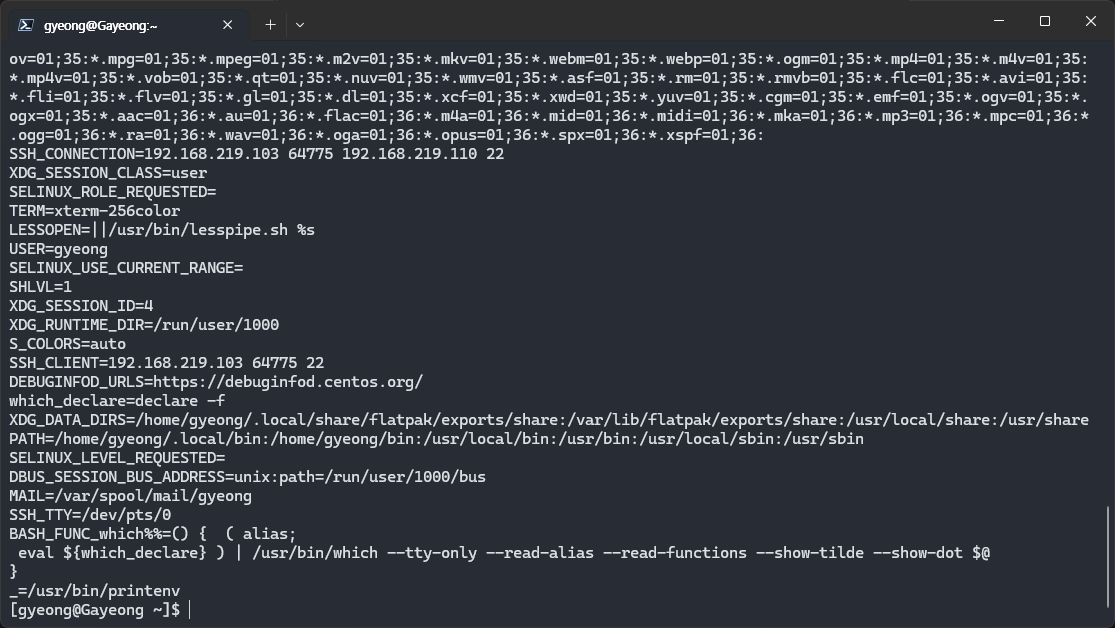
Task: Click the PowerShell icon on the terminal tab
Action: pos(26,25)
